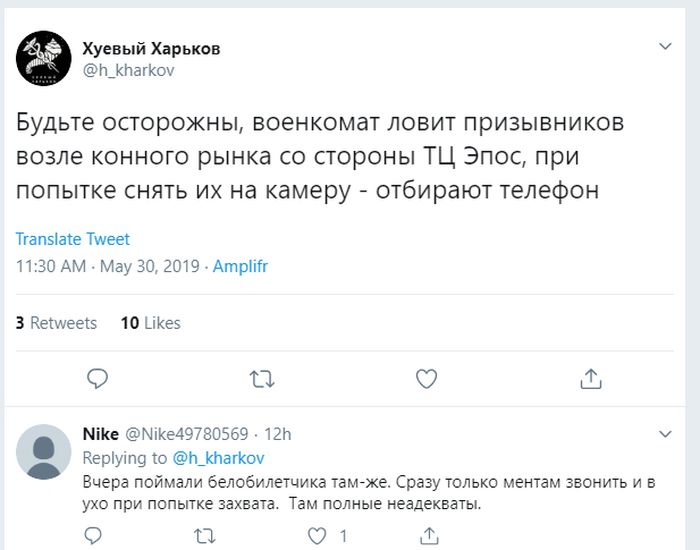Reply to the main tweet

(97, 378)
